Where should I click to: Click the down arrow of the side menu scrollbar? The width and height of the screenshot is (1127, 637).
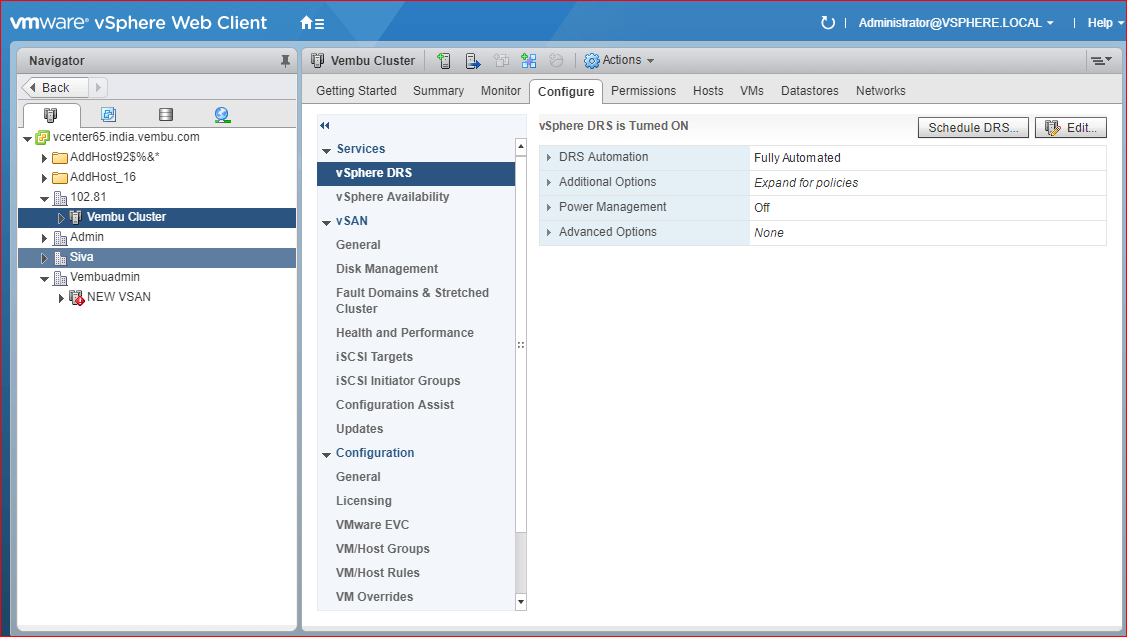pyautogui.click(x=521, y=602)
